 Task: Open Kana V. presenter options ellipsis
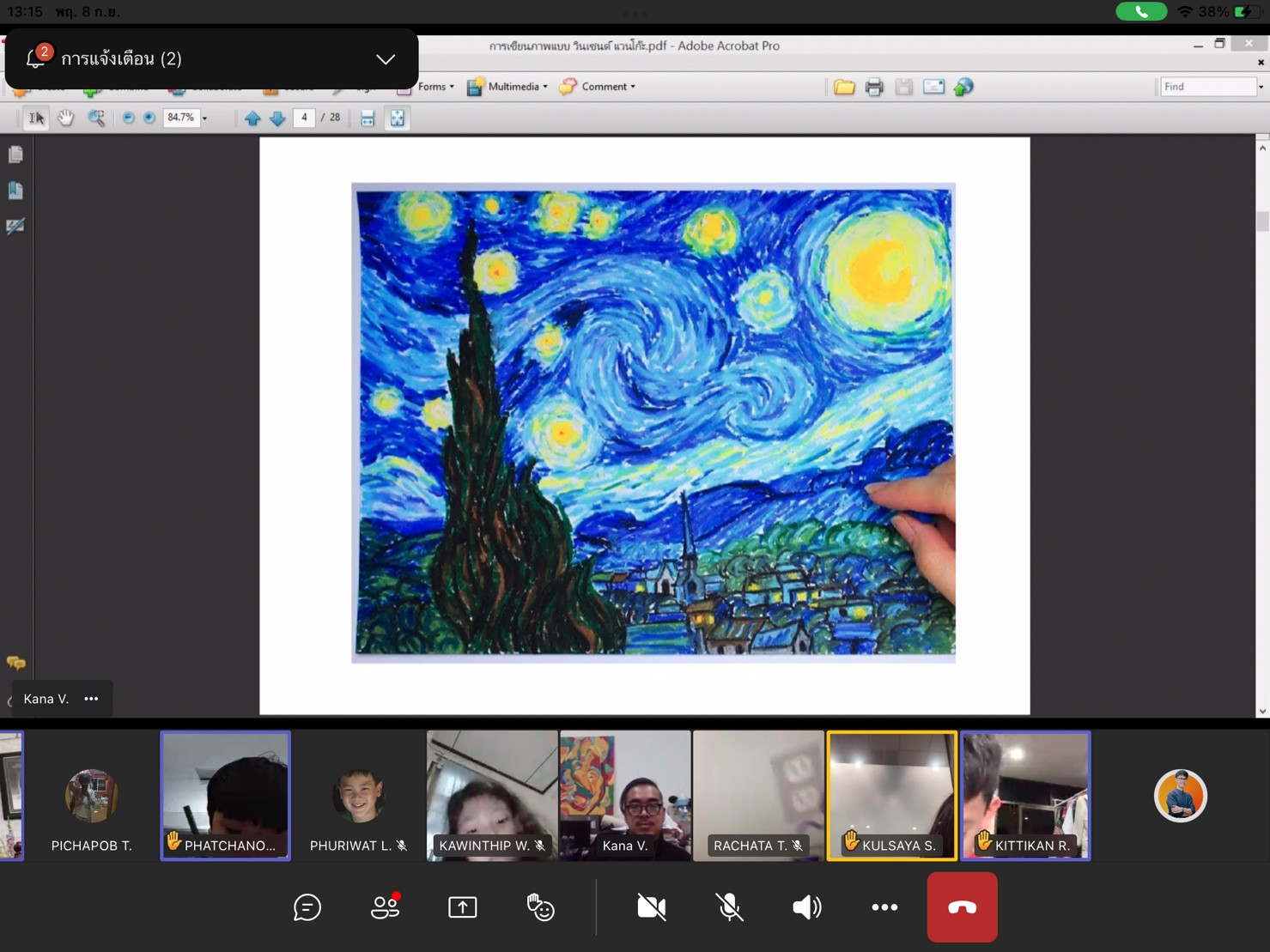[91, 699]
